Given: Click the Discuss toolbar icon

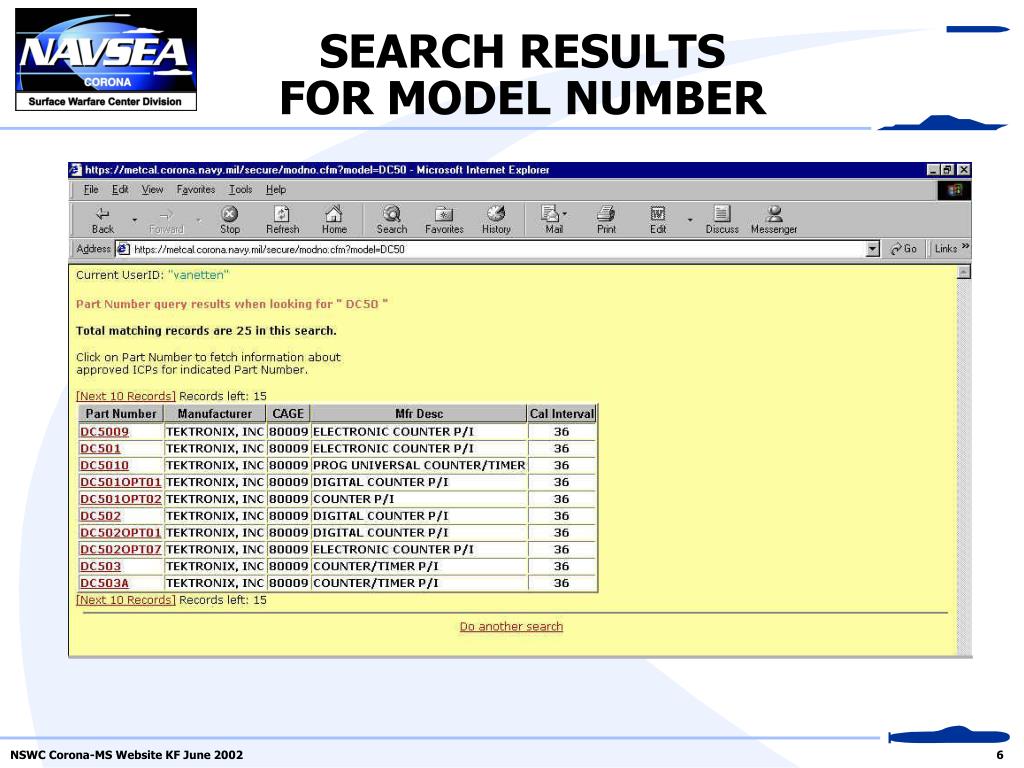Looking at the screenshot, I should 722,214.
